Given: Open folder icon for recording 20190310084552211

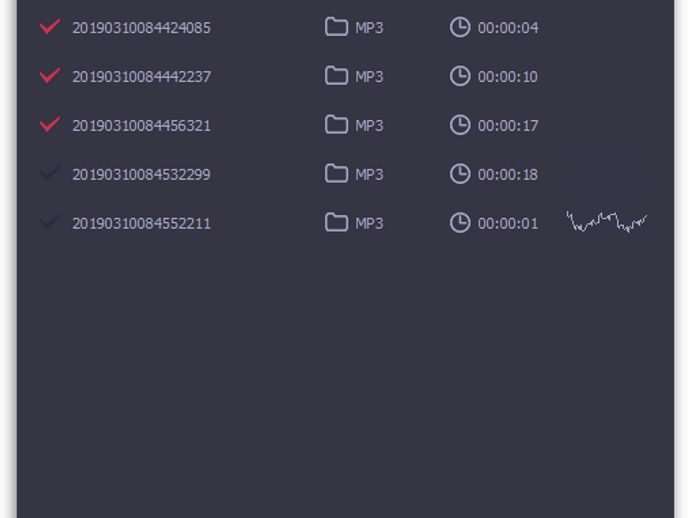Looking at the screenshot, I should point(336,222).
